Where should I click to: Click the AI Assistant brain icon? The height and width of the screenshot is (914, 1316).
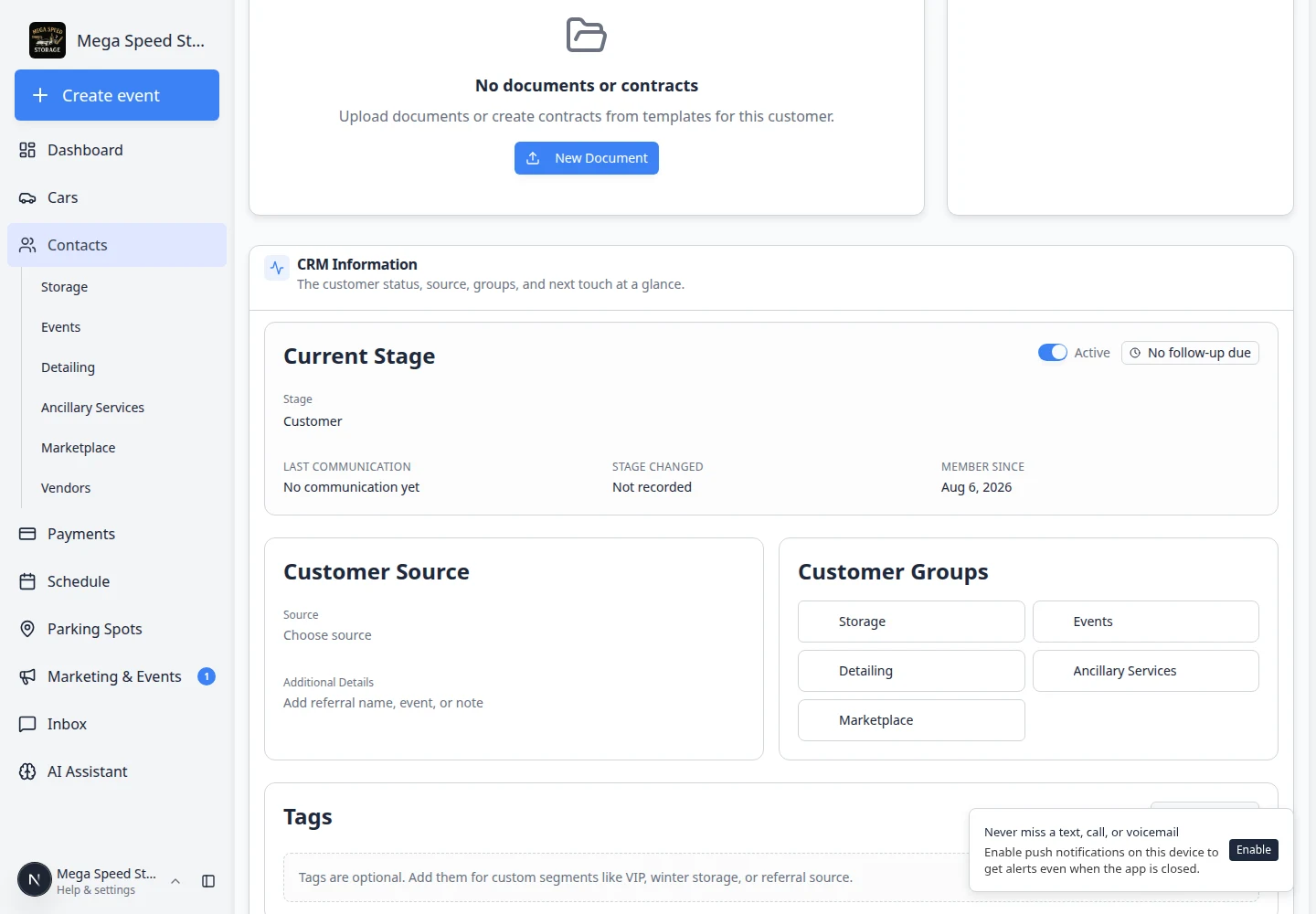[x=27, y=771]
